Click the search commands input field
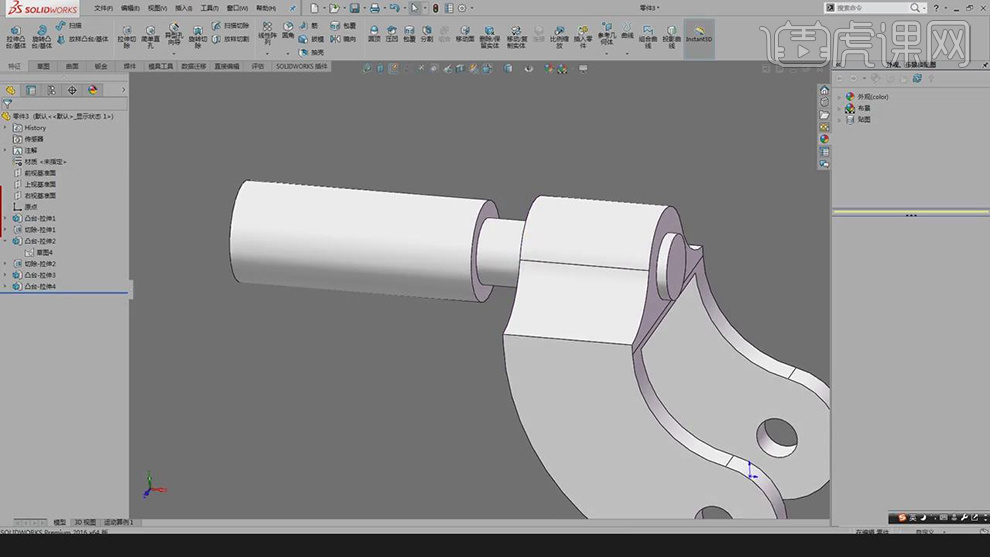The width and height of the screenshot is (990, 557). 866,8
